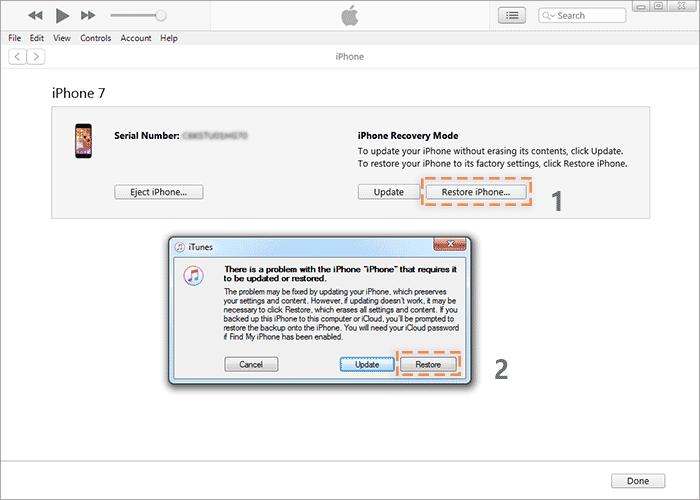Click the iPhone 7 heading
700x500 pixels.
point(79,93)
